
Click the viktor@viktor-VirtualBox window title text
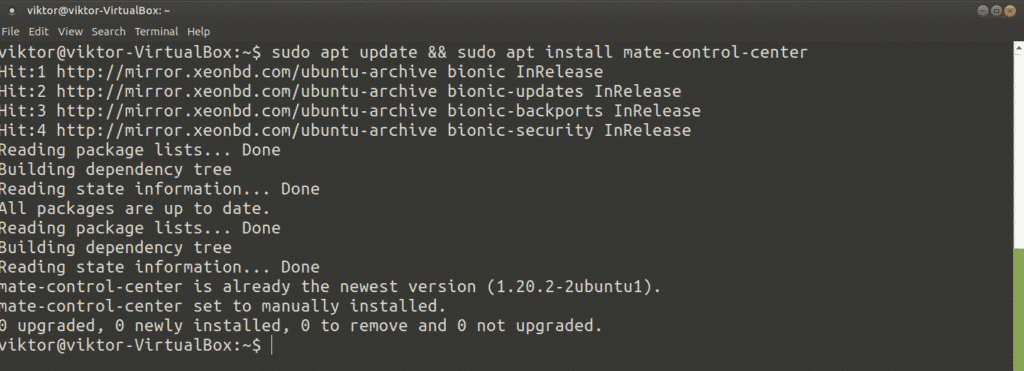click(99, 11)
